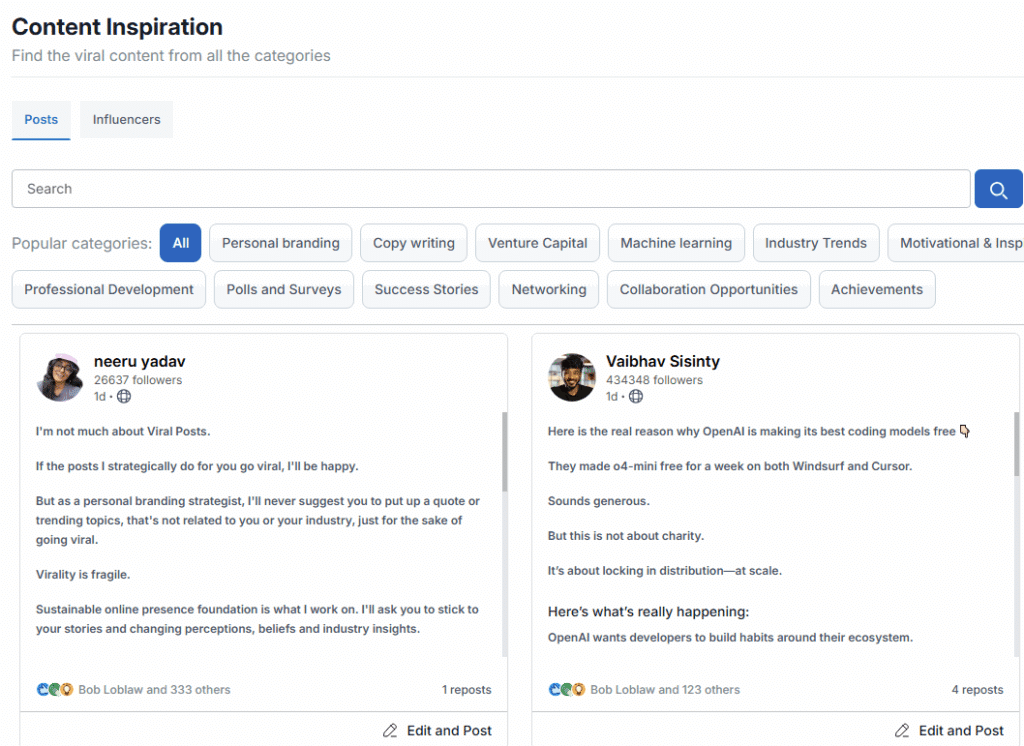Open Vaibhav Sisinty's profile picture
This screenshot has width=1024, height=746.
pos(572,377)
